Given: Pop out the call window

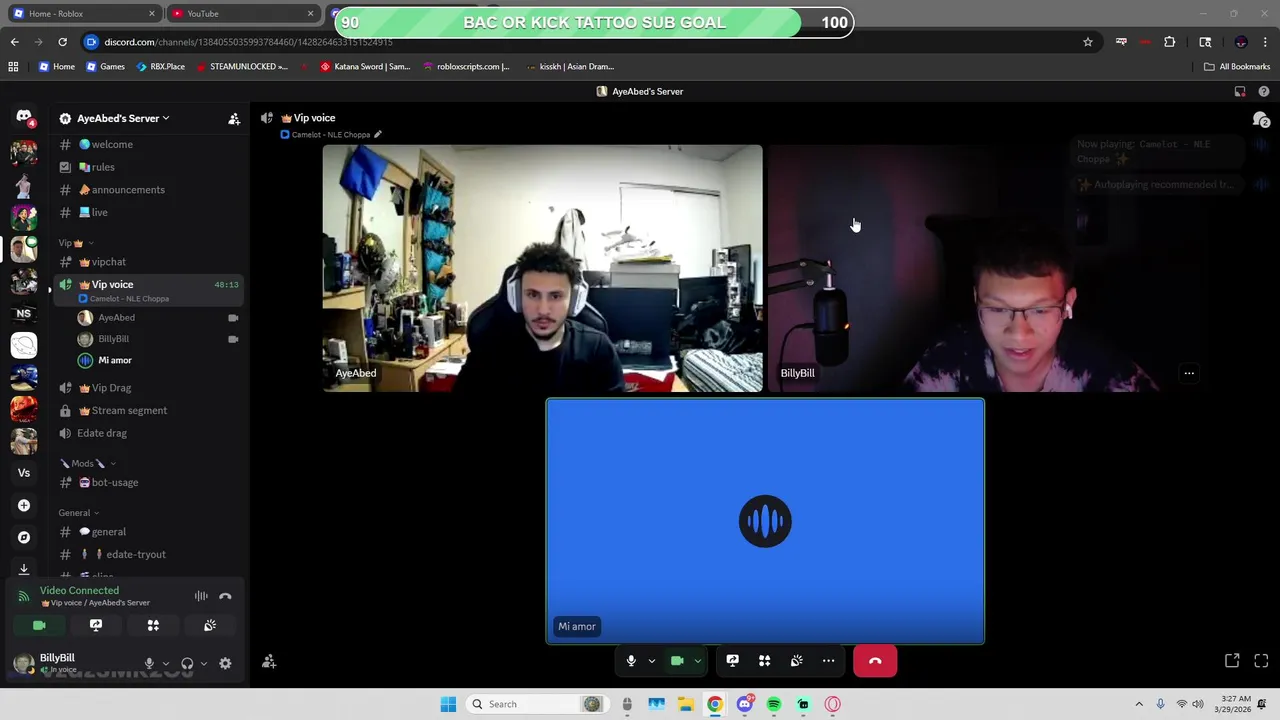Looking at the screenshot, I should point(1232,661).
